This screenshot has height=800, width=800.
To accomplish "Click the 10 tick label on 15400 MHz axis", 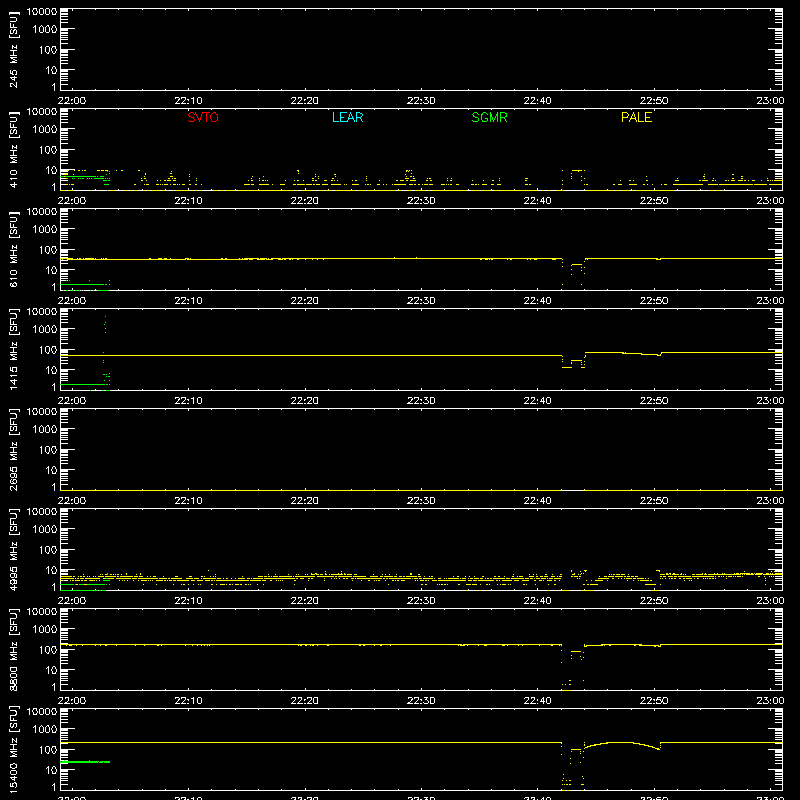I will pyautogui.click(x=51, y=770).
